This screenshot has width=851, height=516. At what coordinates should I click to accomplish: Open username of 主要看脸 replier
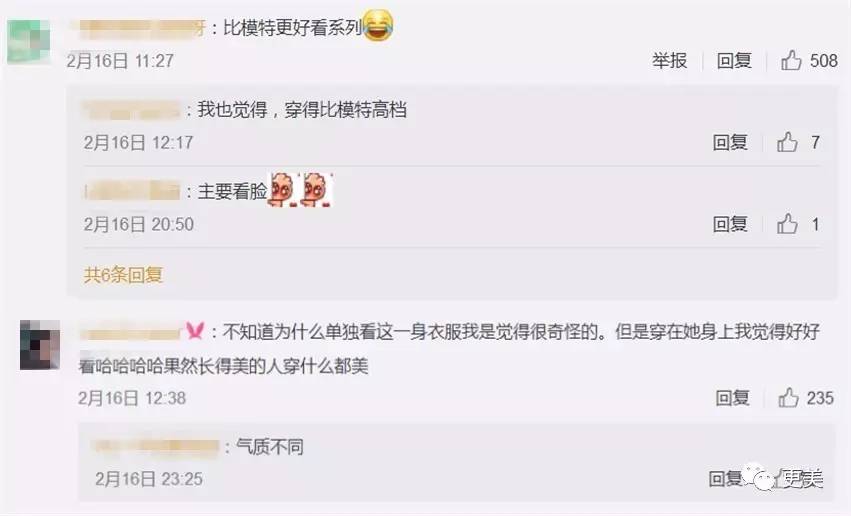click(132, 192)
